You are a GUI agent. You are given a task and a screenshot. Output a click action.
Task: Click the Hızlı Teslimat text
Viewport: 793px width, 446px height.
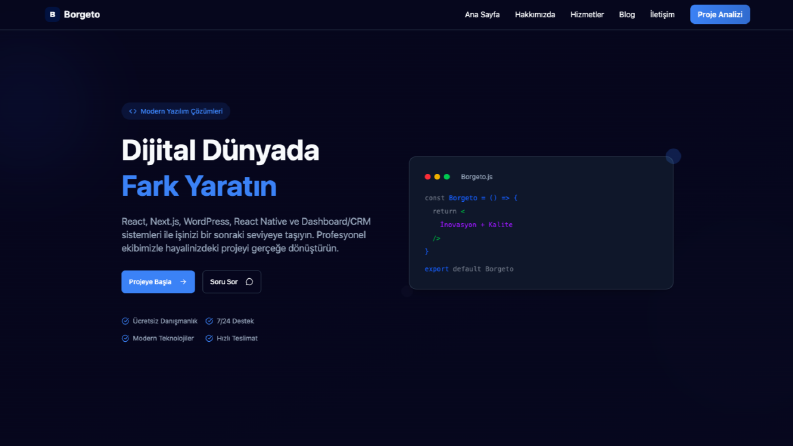tap(237, 338)
